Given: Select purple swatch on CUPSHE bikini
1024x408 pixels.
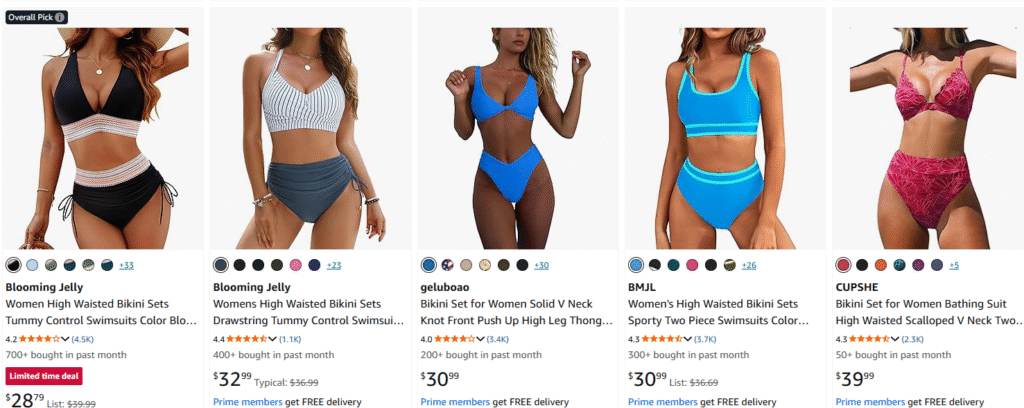Looking at the screenshot, I should tap(918, 265).
